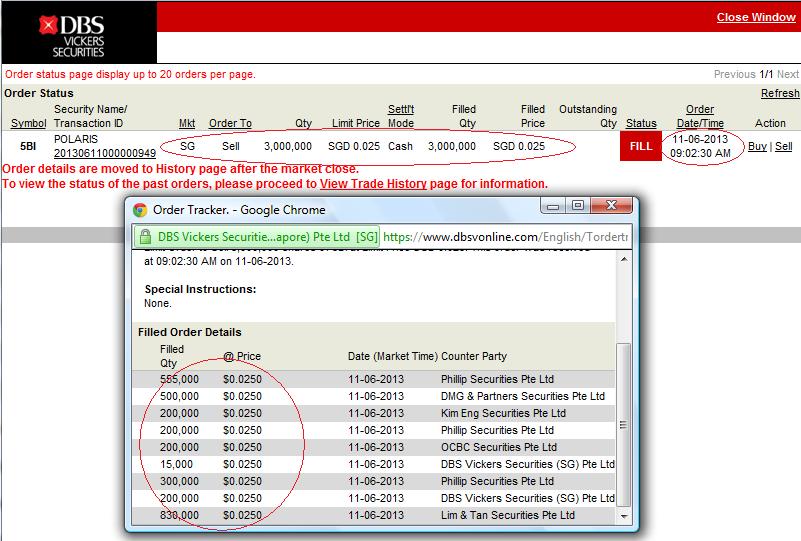
Task: Sort orders by Order To column
Action: pos(230,124)
